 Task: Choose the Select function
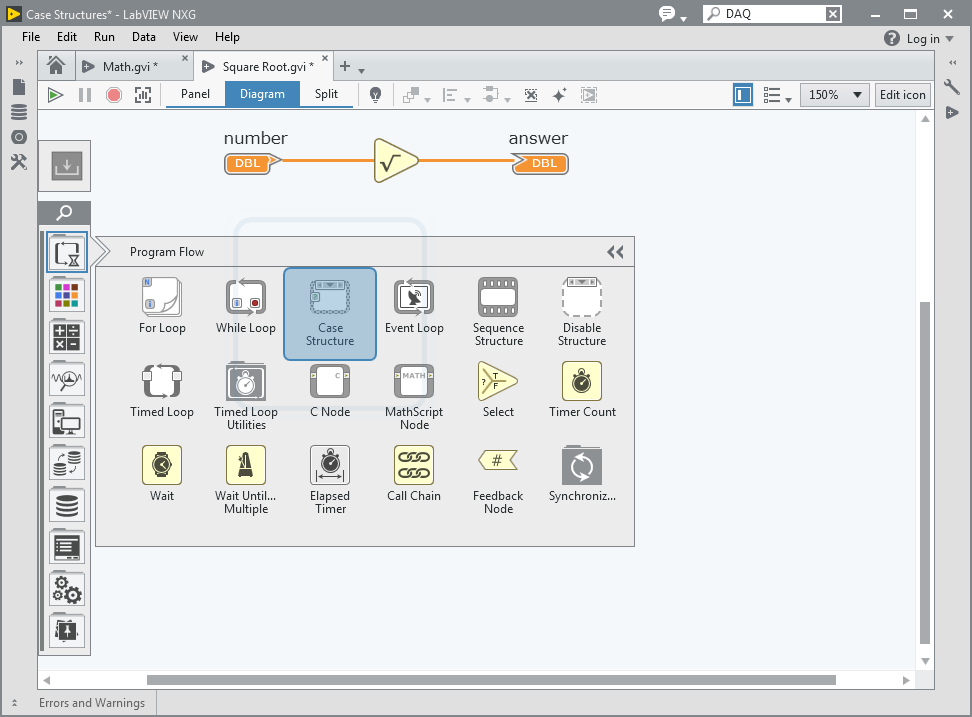pyautogui.click(x=498, y=390)
